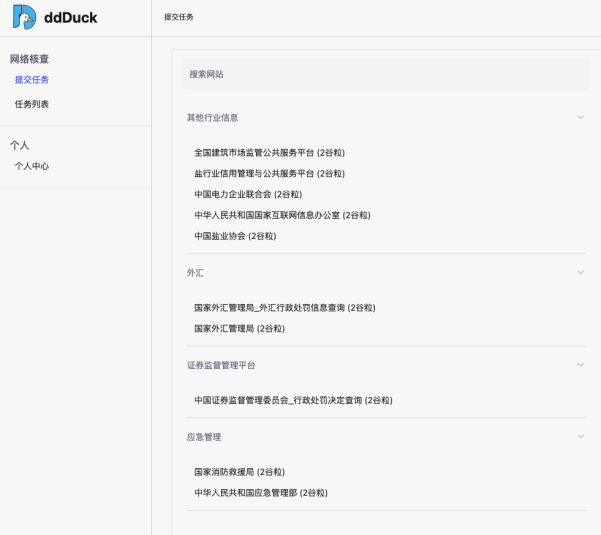Select 国家外汇管理局_外汇行政处罚信息查询 (2谷粒)
The image size is (601, 535).
click(285, 308)
